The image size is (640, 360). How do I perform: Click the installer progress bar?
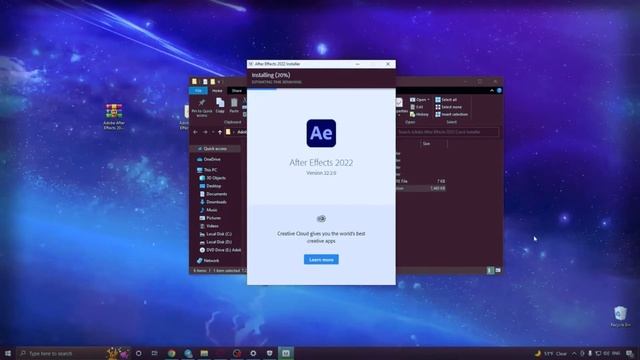tap(321, 89)
